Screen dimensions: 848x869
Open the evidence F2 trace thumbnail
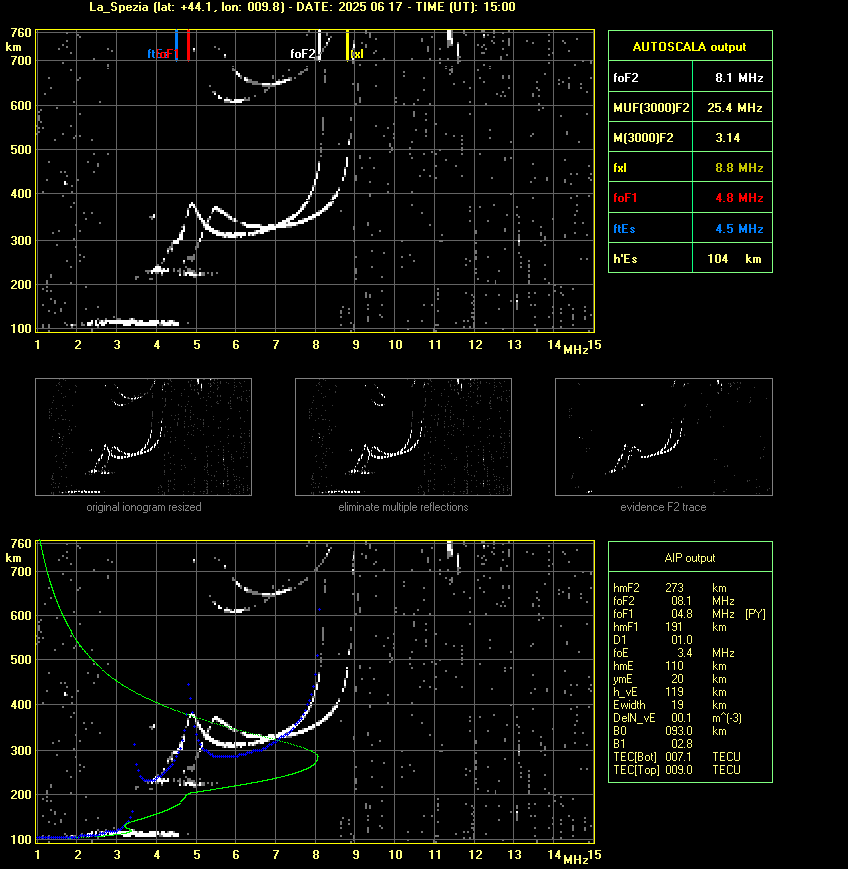click(664, 437)
